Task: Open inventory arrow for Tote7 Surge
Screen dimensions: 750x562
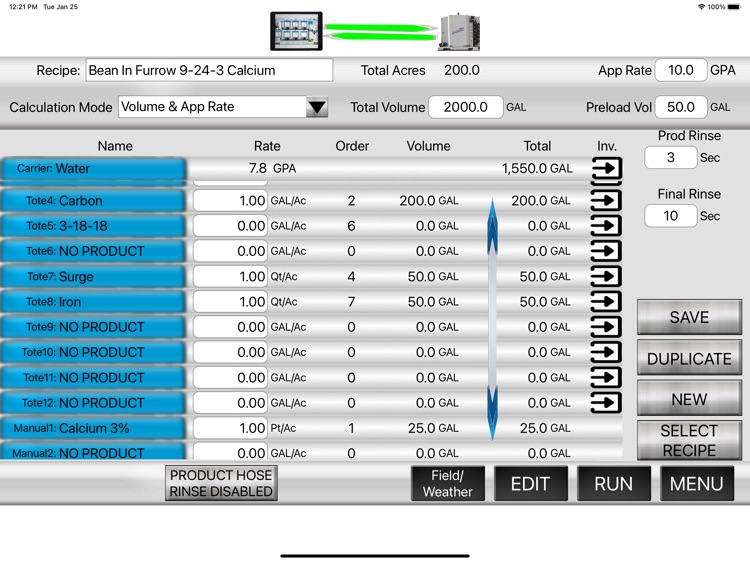Action: (607, 276)
